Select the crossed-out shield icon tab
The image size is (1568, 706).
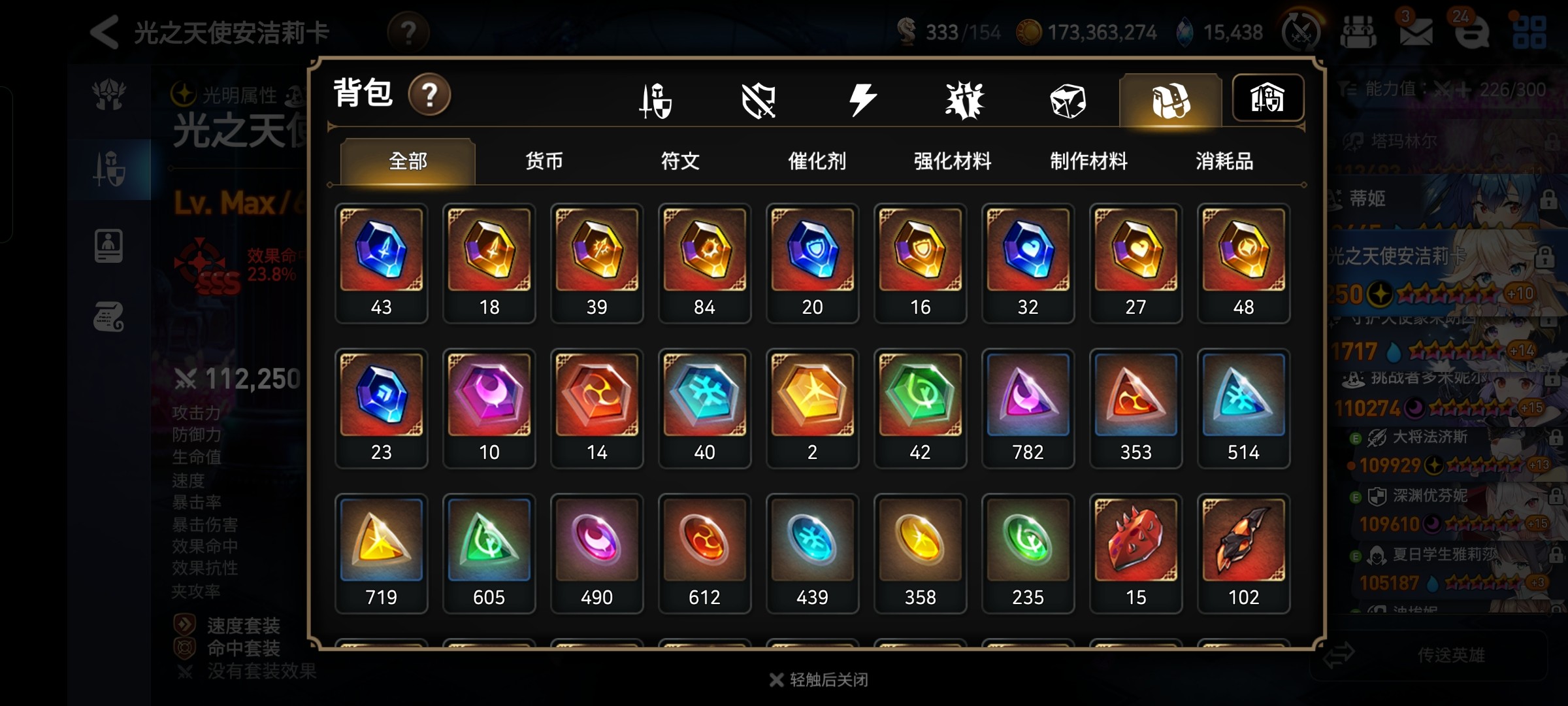click(x=758, y=100)
